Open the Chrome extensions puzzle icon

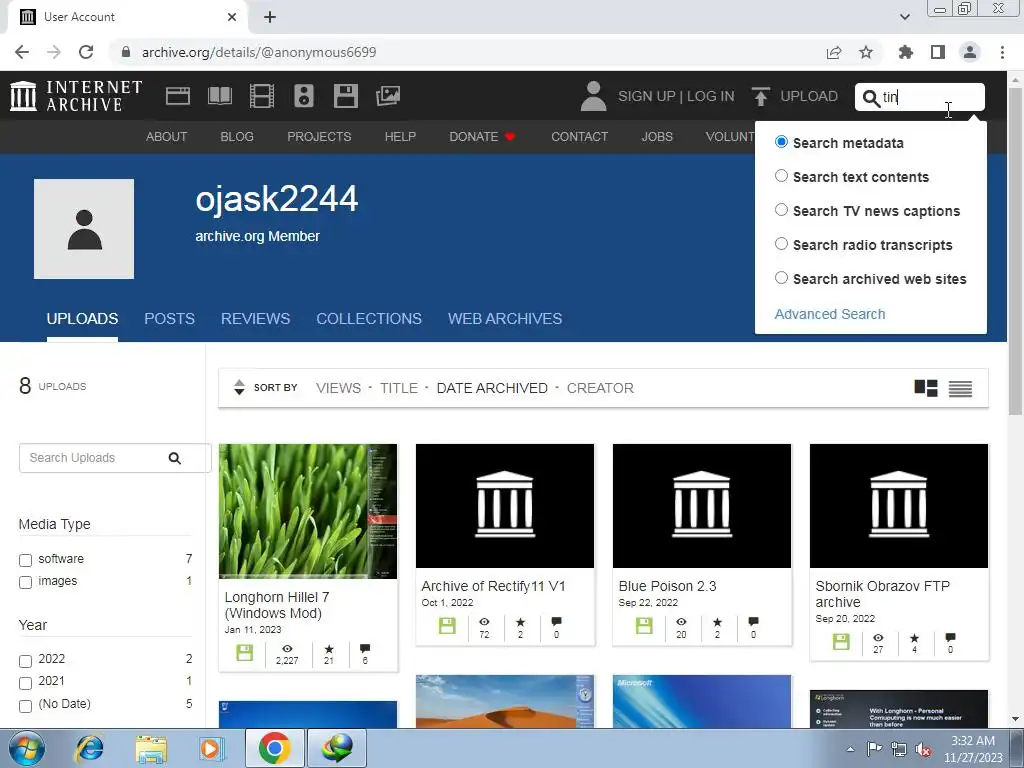point(905,52)
